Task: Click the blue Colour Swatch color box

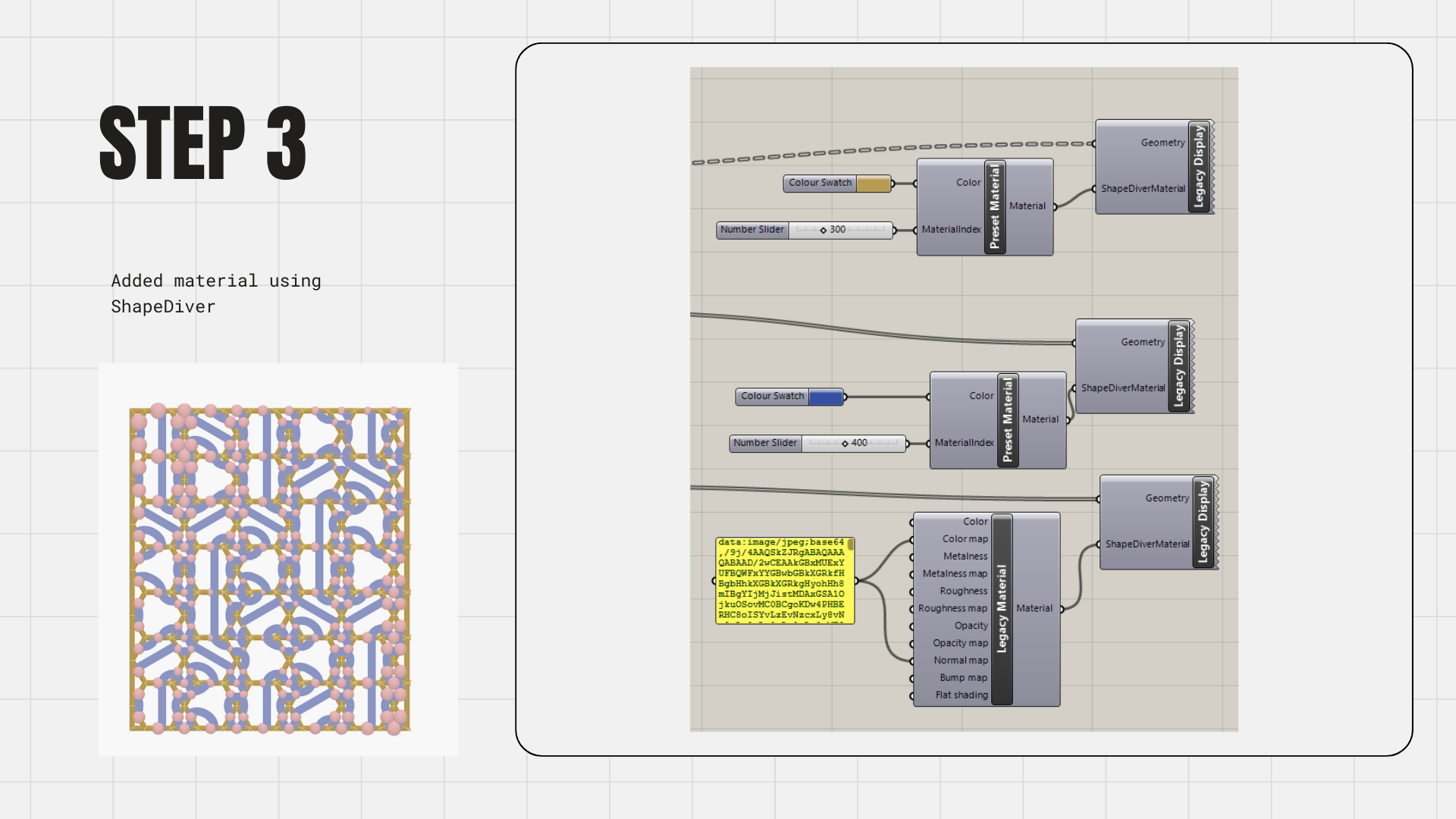Action: click(825, 397)
